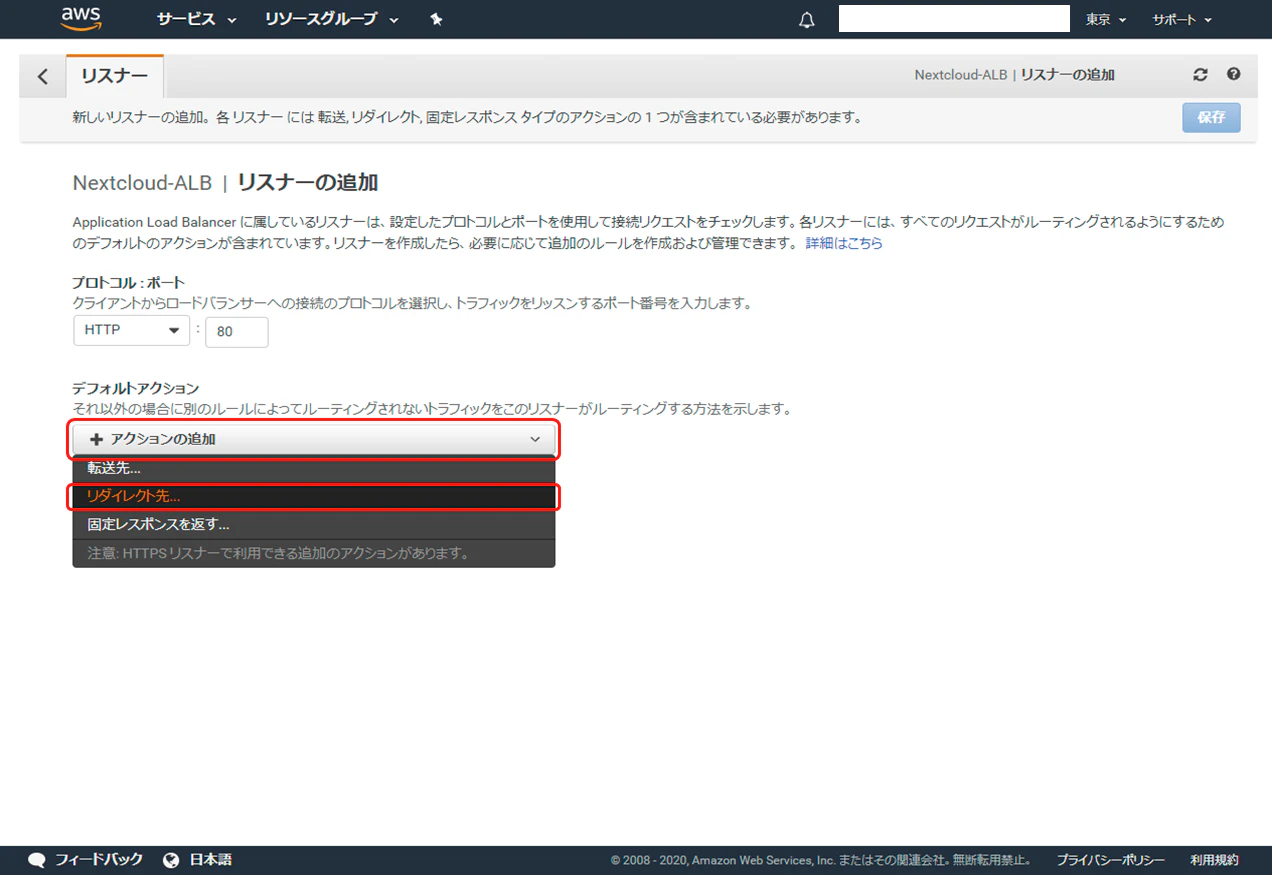Click the プロトコル : ポート heading
The width and height of the screenshot is (1272, 875).
click(129, 283)
